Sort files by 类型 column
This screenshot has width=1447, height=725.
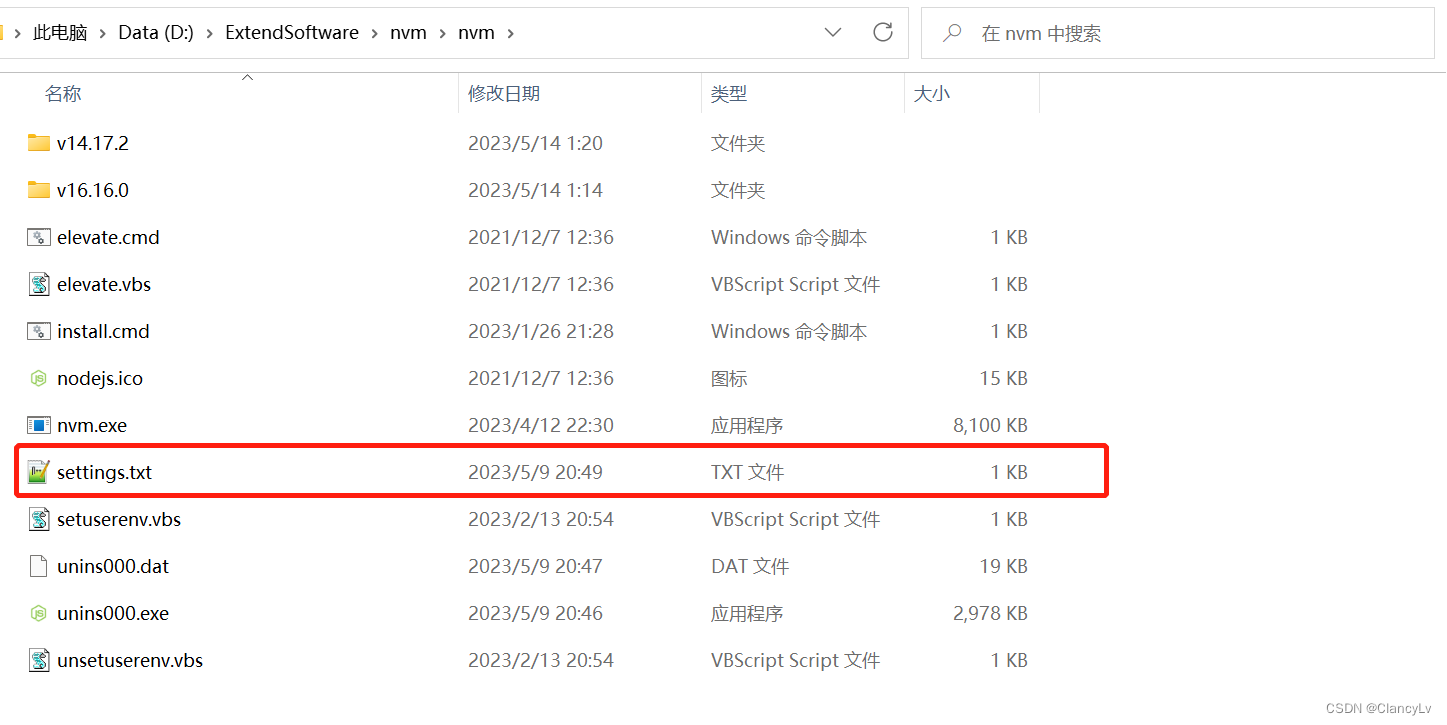pyautogui.click(x=729, y=93)
